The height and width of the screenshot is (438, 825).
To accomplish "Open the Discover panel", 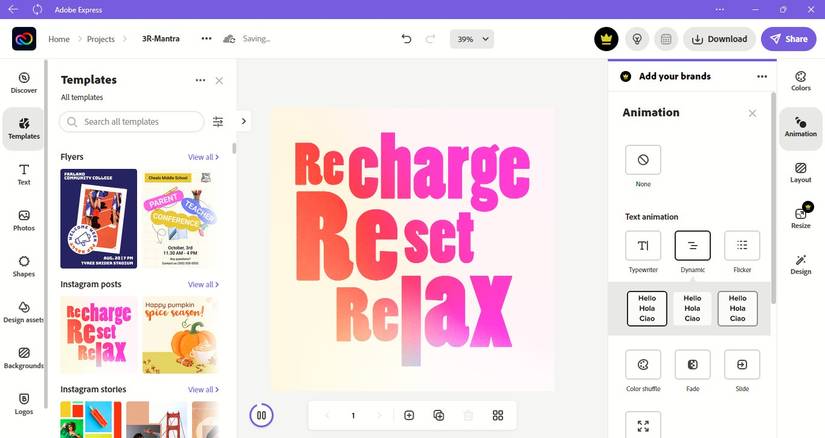I will pyautogui.click(x=24, y=83).
